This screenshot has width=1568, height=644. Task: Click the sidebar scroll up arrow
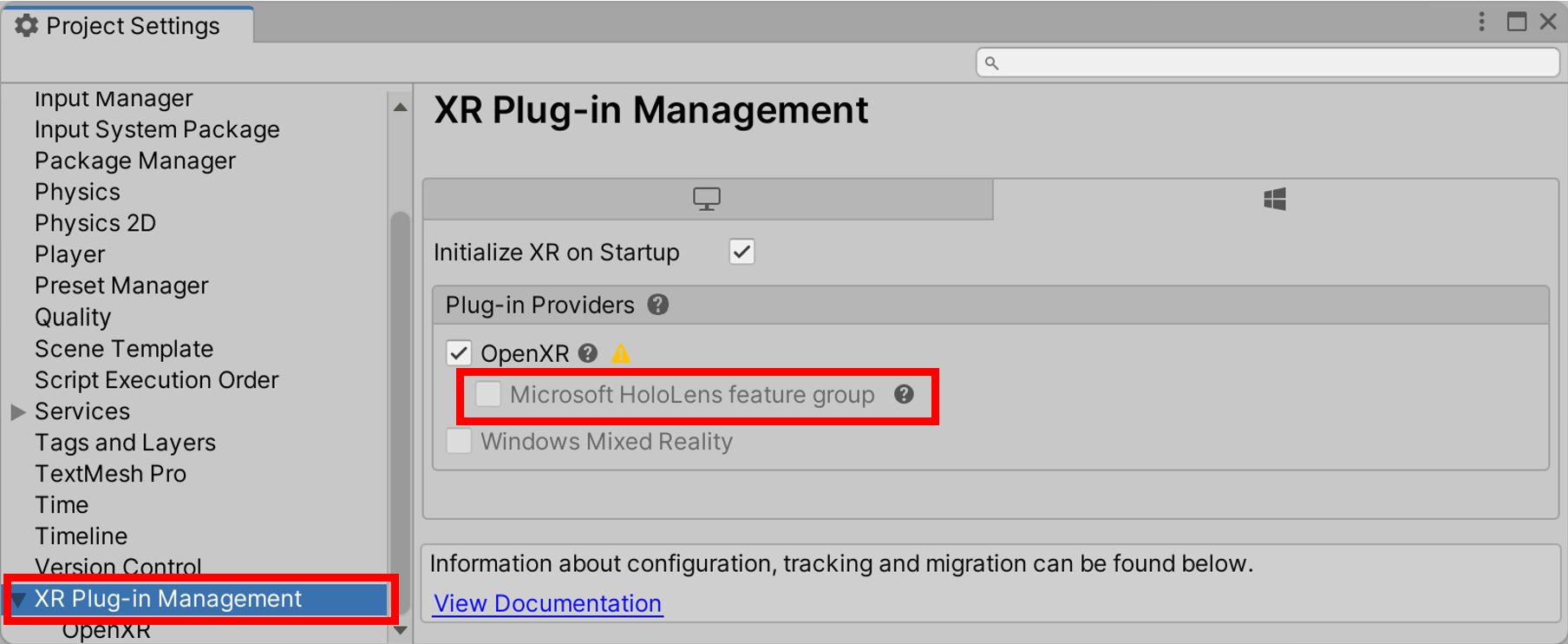[400, 107]
